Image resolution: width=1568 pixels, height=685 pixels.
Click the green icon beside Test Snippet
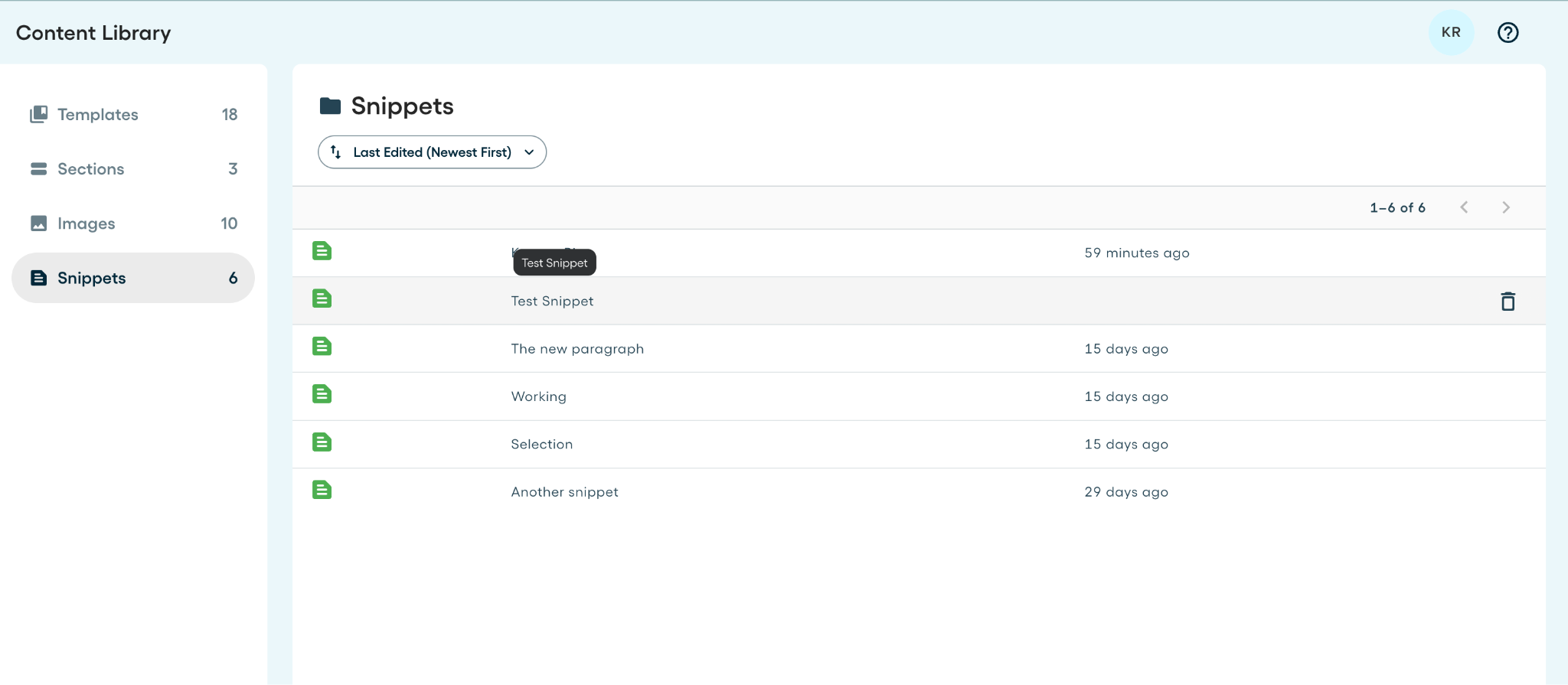(x=322, y=298)
